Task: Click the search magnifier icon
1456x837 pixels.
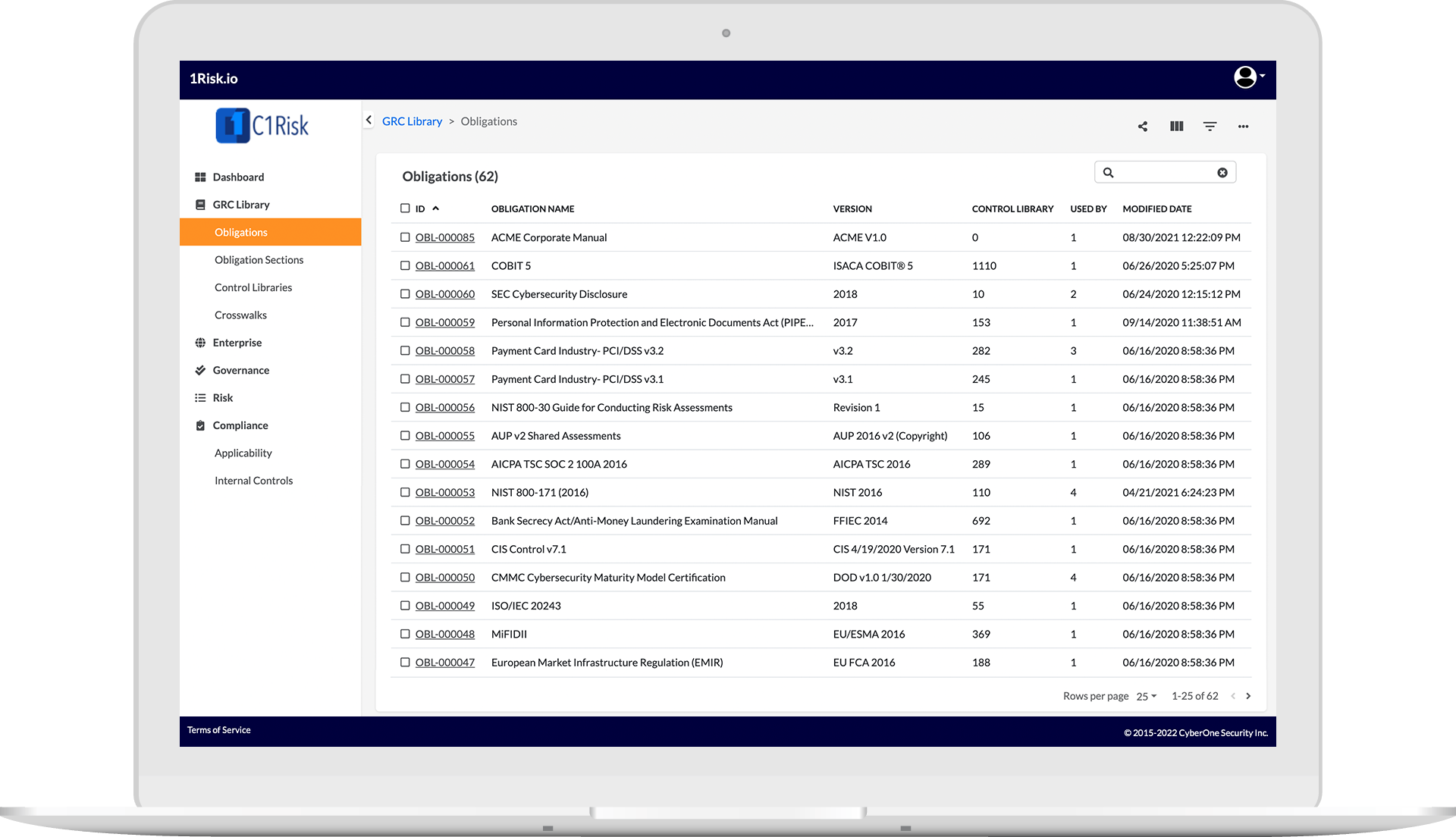Action: coord(1108,173)
